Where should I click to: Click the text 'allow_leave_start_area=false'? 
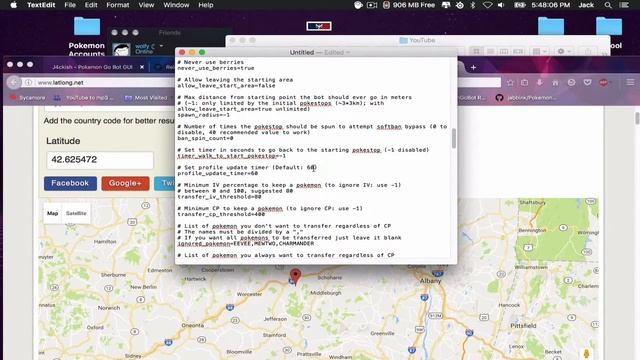tap(226, 86)
